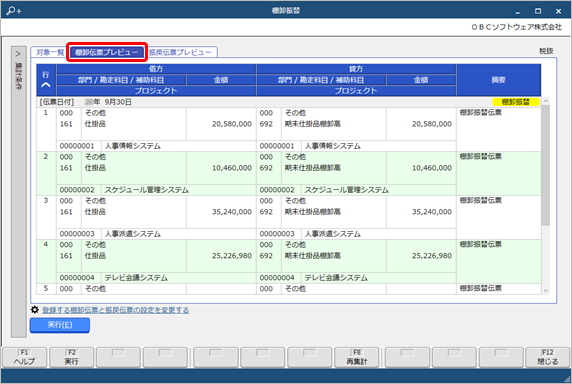
Task: Switch to the 対象一覧 tab
Action: [50, 52]
